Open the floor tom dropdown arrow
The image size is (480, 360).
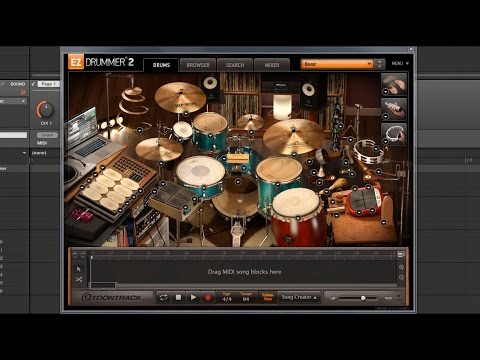(278, 184)
